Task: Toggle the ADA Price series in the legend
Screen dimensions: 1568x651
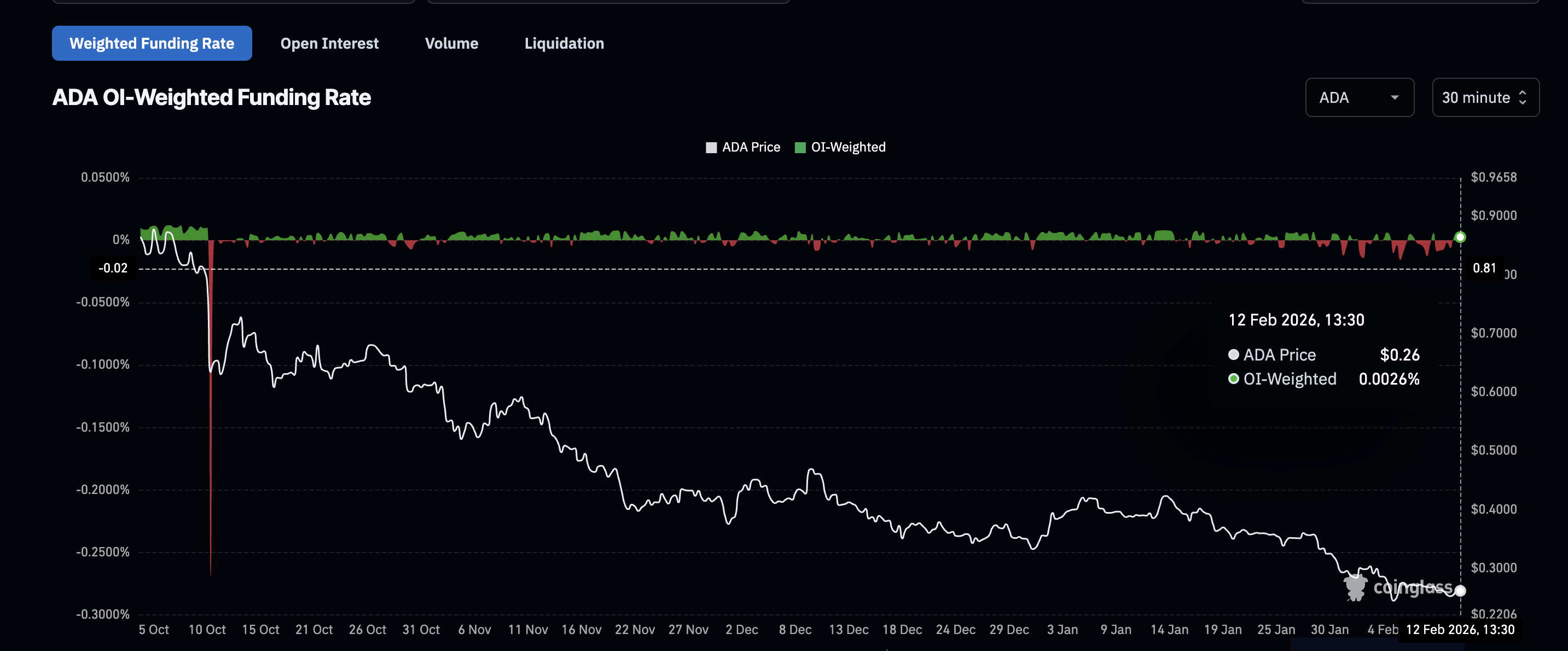Action: [x=743, y=147]
